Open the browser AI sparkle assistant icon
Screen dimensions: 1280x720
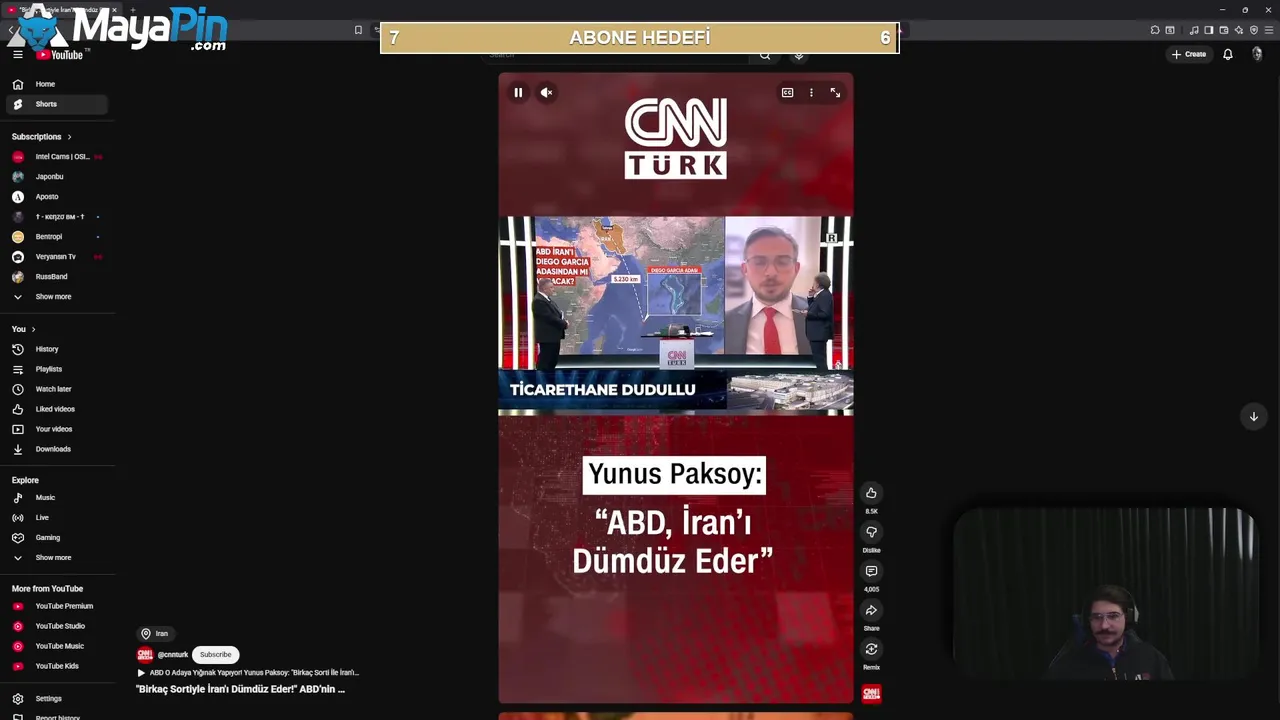click(x=1239, y=30)
